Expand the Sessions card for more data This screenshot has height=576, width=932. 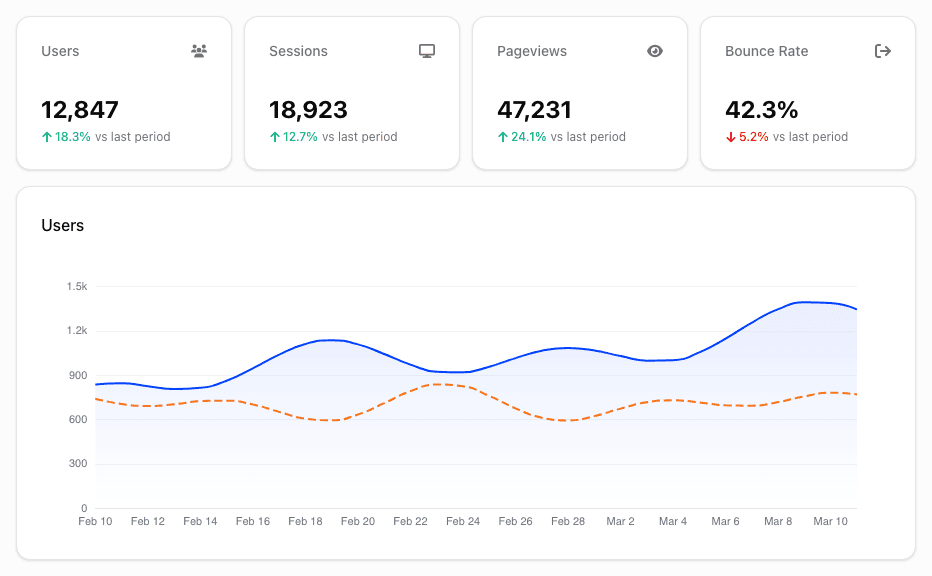click(352, 92)
